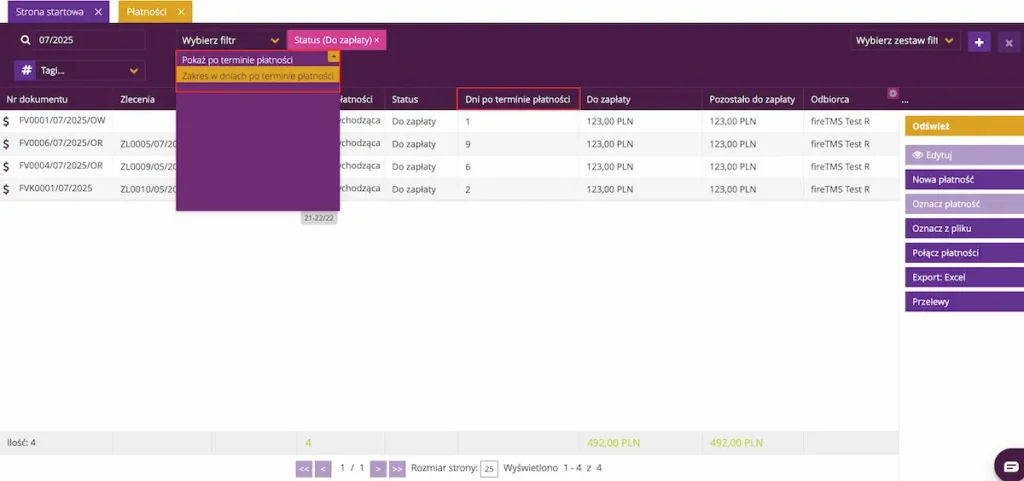
Task: Click the Nowa płatność button
Action: [965, 179]
